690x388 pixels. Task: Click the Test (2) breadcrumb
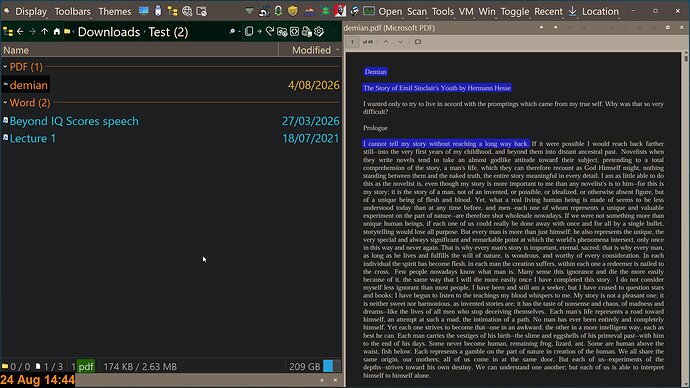(x=168, y=32)
